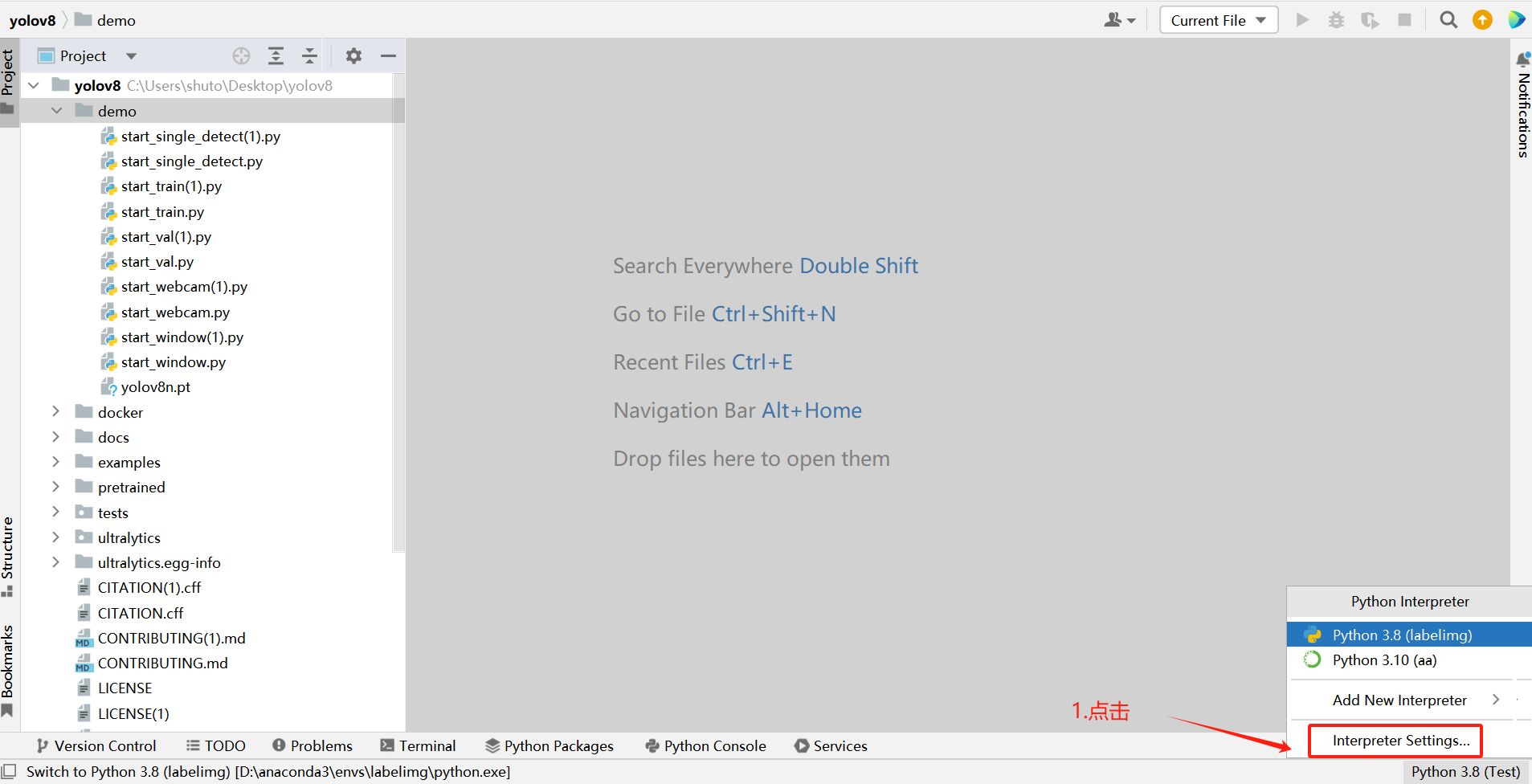Expand the tests folder
This screenshot has width=1532, height=784.
pos(56,512)
